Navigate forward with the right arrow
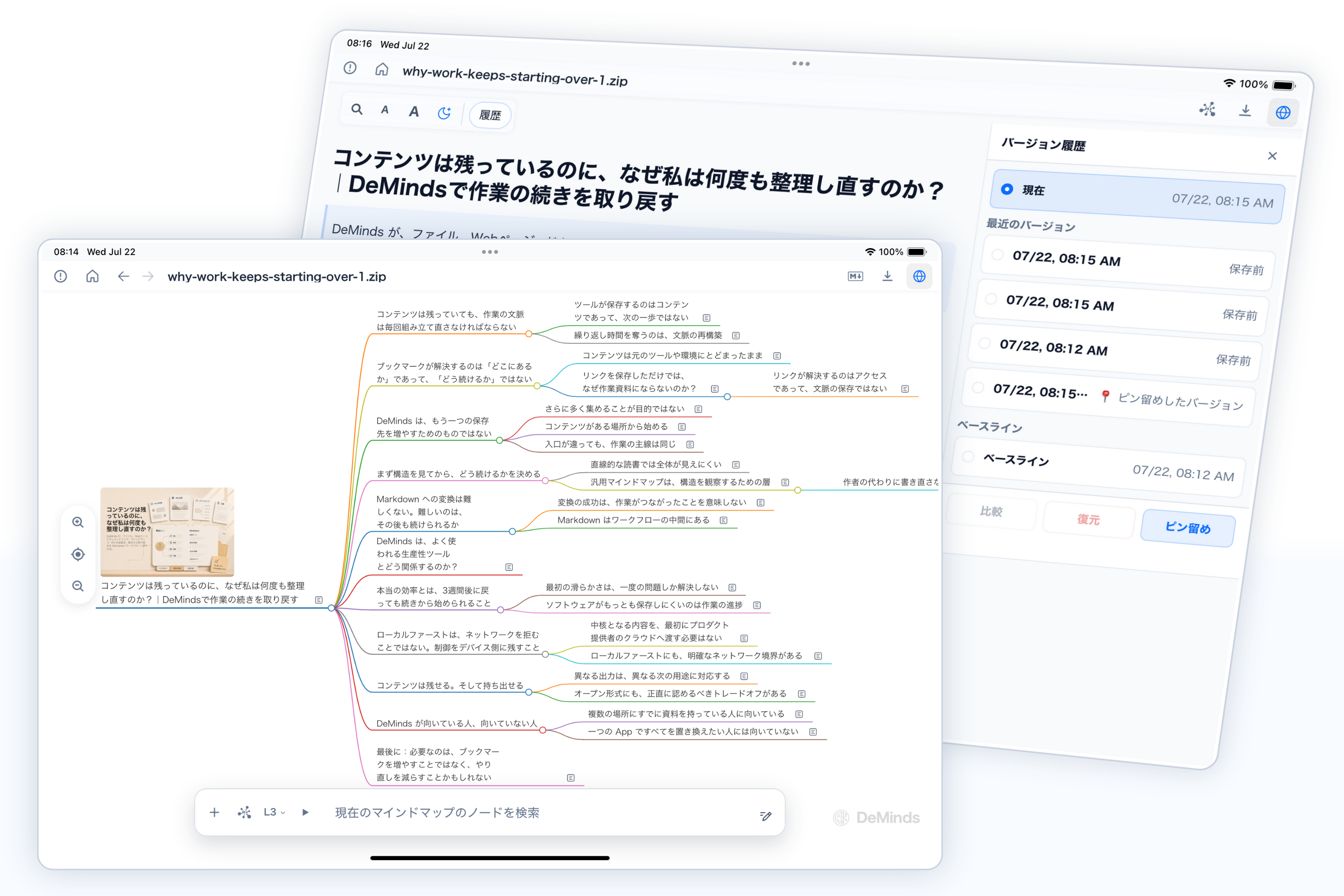Viewport: 1344px width, 896px height. tap(148, 276)
